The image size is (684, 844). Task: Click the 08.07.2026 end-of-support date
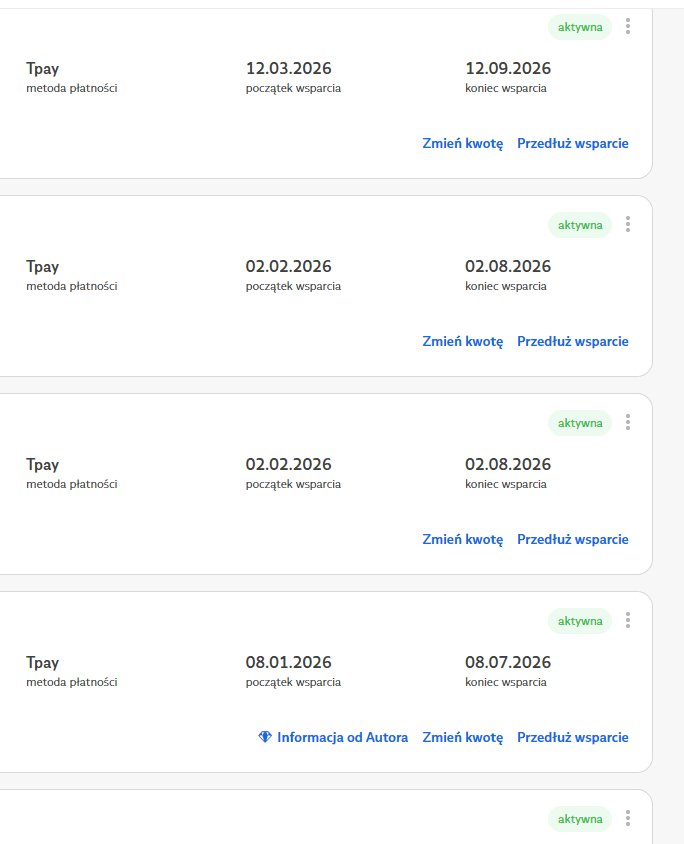tap(508, 662)
